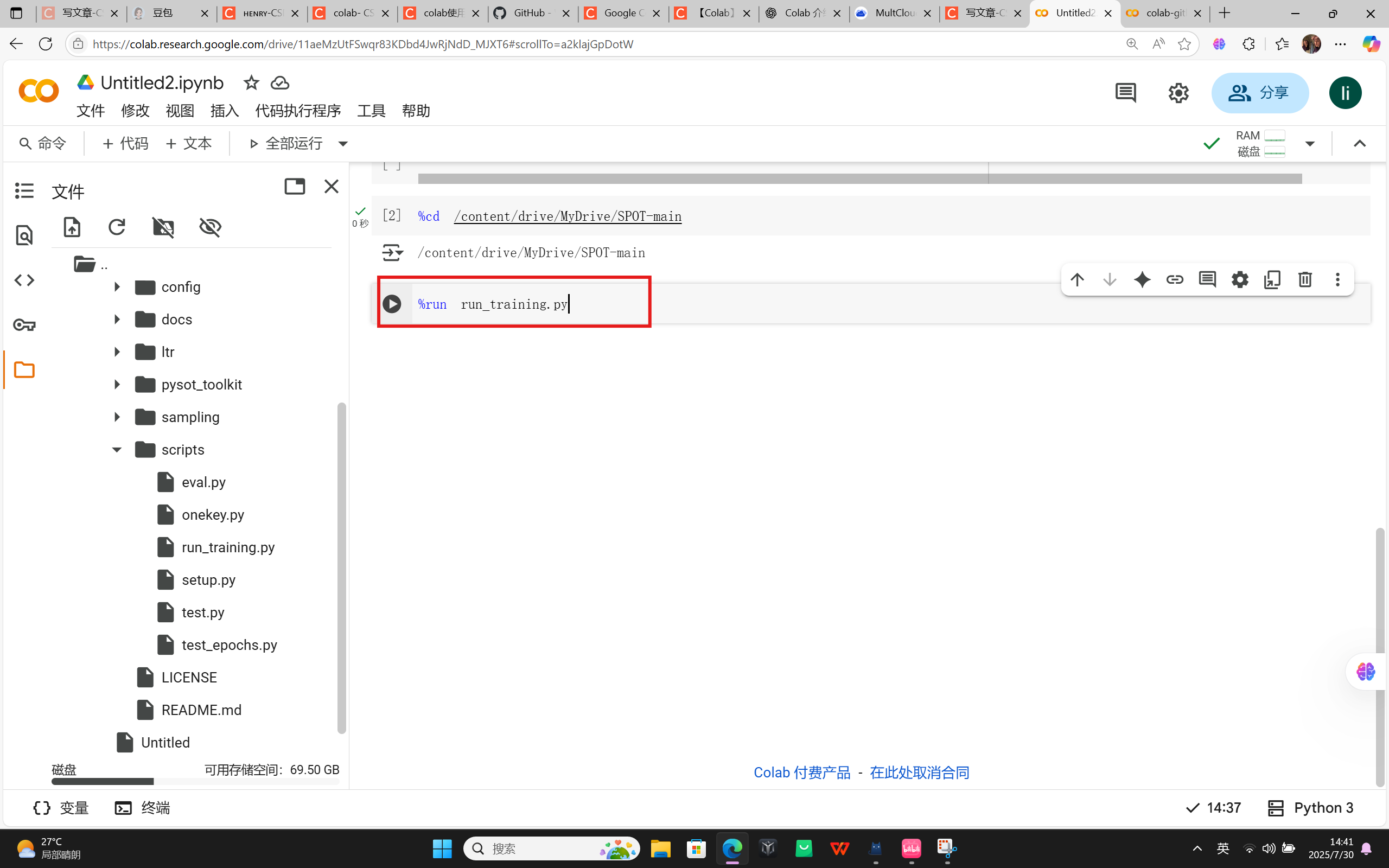Run the run_training.py code cell

[392, 304]
